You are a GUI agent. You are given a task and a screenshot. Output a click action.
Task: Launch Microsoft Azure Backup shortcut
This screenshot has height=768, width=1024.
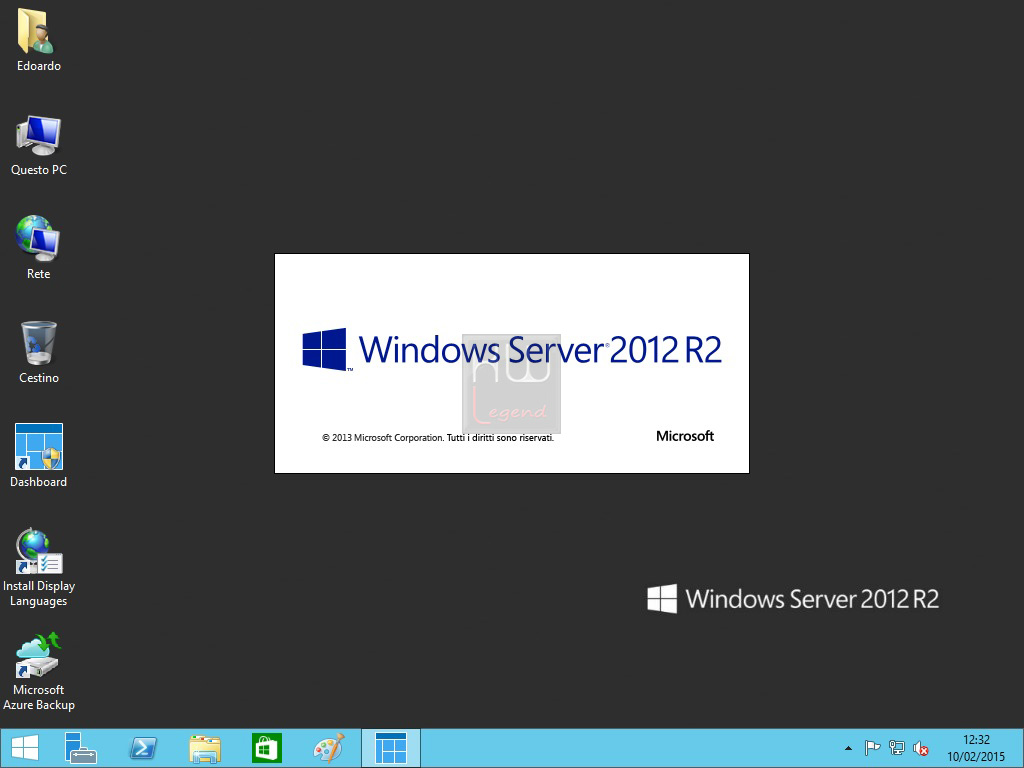click(x=39, y=655)
